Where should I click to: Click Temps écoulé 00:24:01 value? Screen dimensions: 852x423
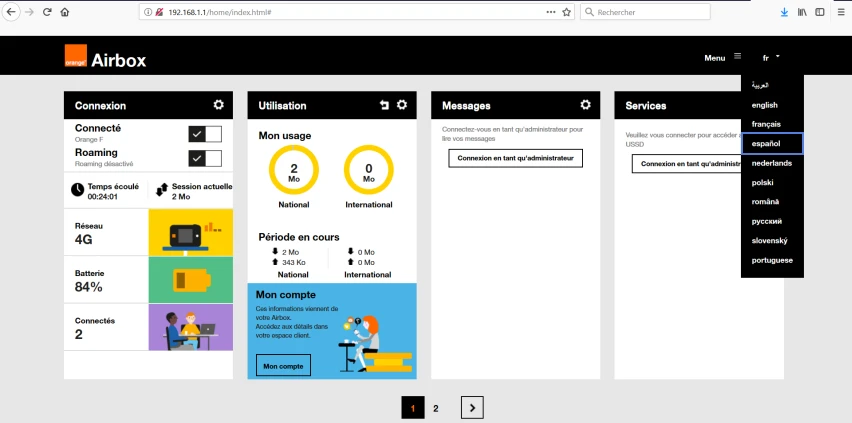coord(103,197)
